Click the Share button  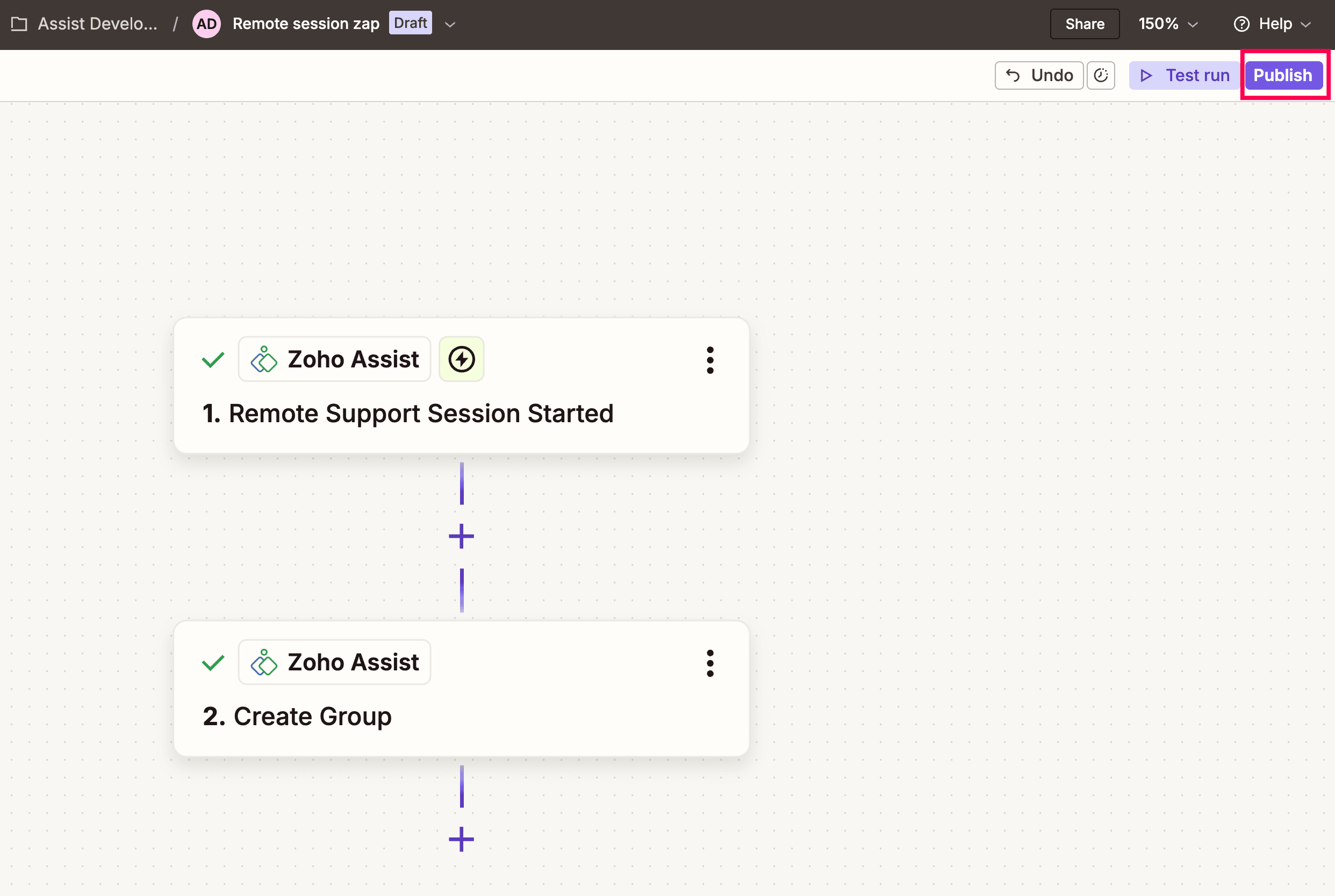click(1084, 24)
